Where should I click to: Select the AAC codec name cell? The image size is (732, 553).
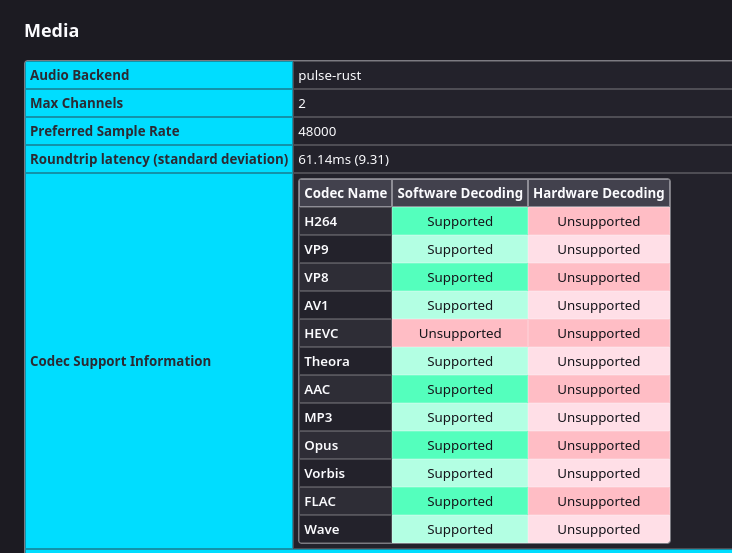coord(345,389)
